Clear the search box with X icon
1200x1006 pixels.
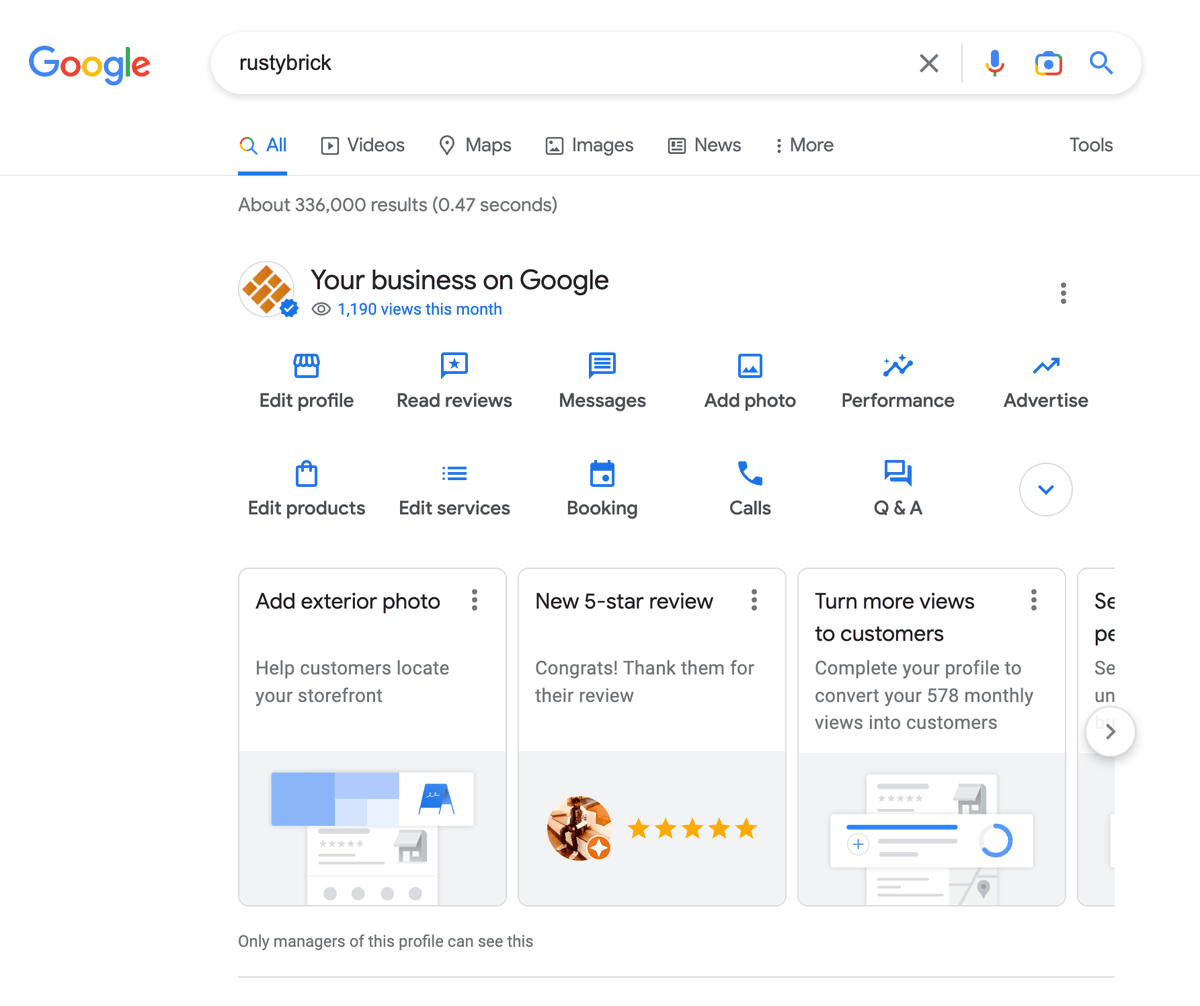tap(929, 64)
